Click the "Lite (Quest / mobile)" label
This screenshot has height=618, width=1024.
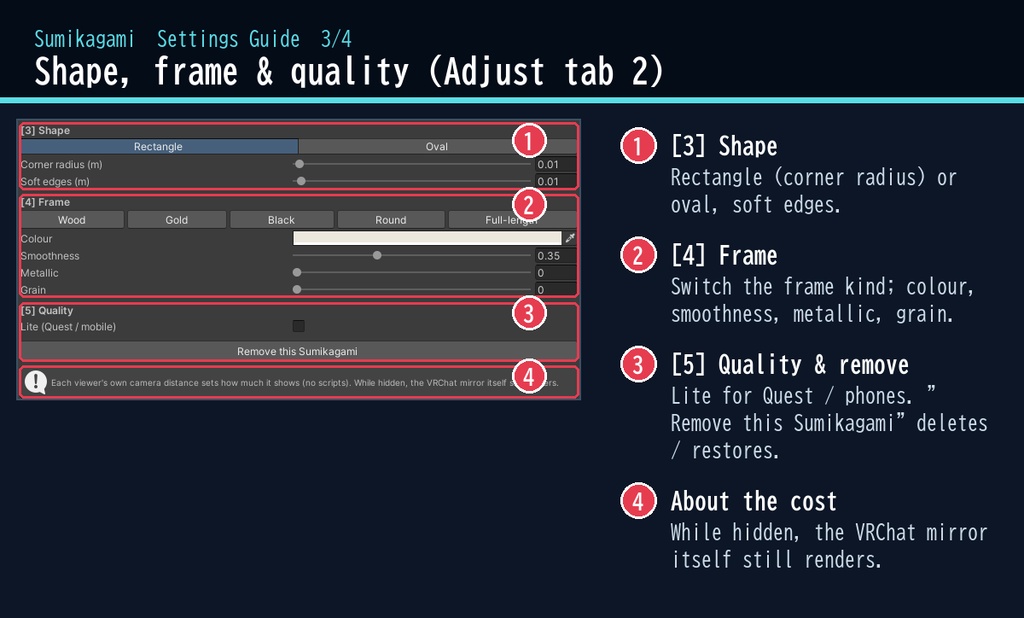click(69, 327)
